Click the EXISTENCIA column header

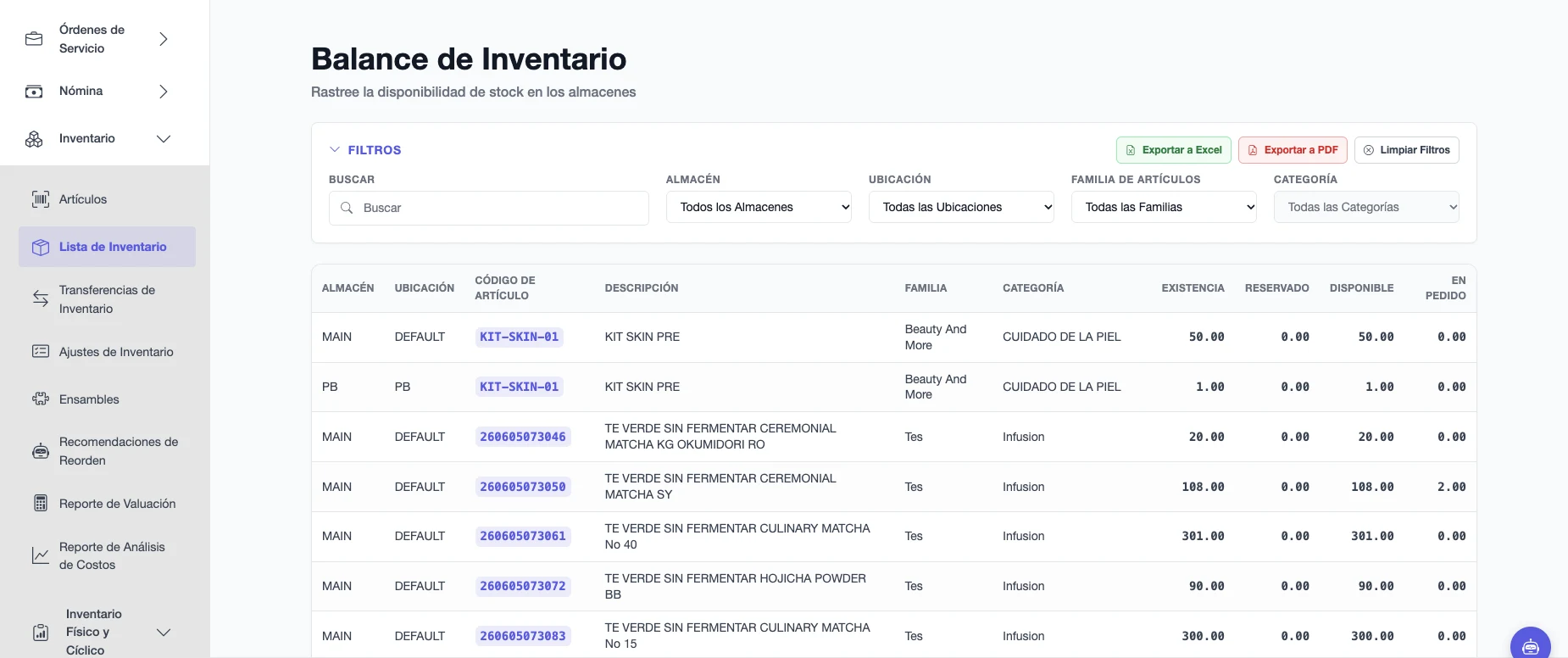1193,288
